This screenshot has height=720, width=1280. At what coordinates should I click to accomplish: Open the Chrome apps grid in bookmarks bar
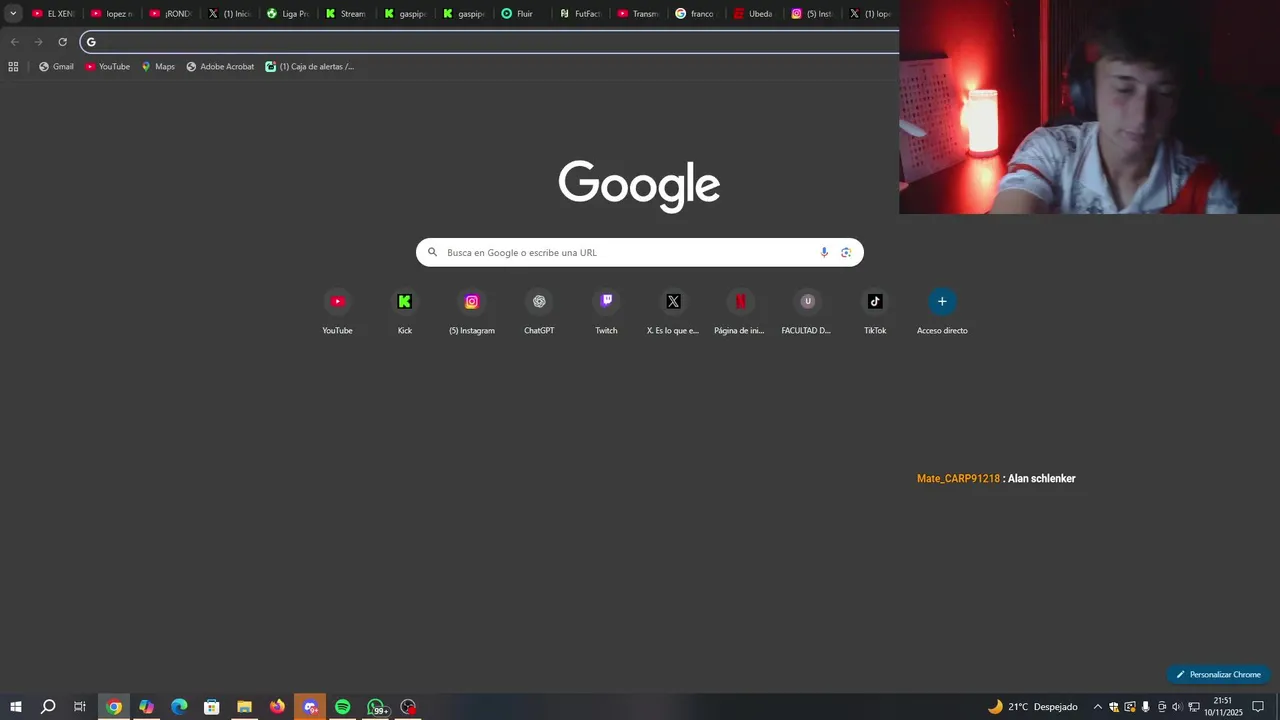13,67
